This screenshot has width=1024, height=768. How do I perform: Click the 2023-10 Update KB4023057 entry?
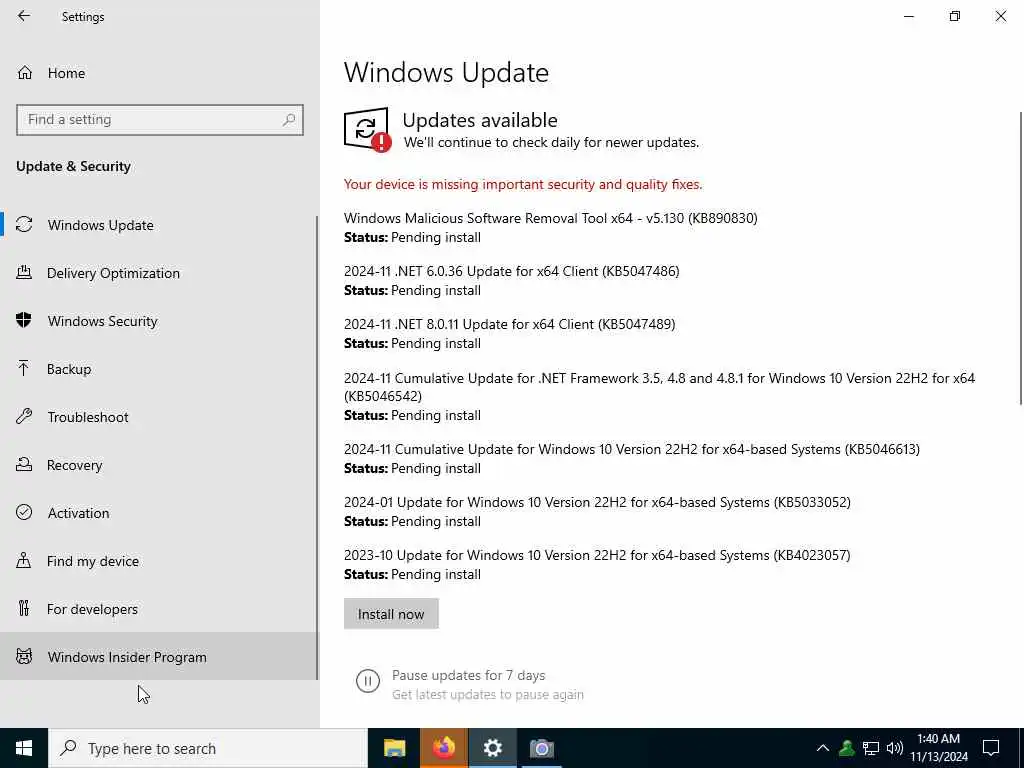597,564
